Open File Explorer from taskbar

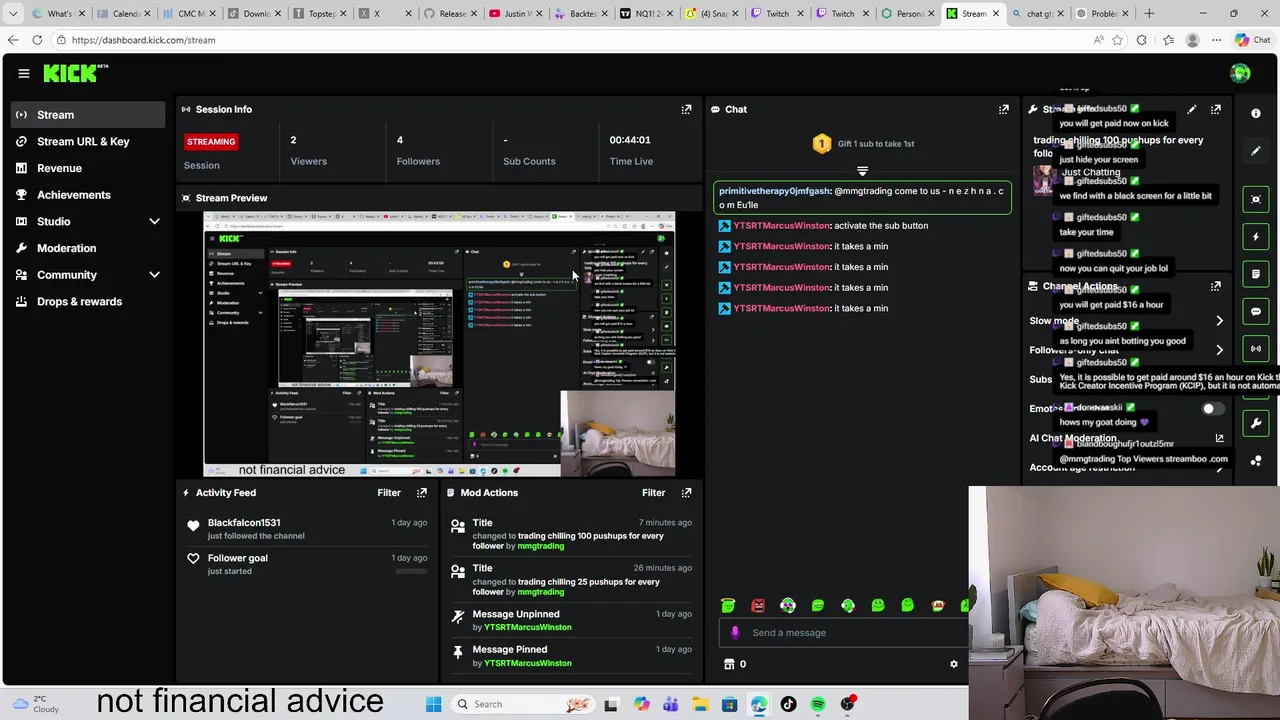(700, 704)
